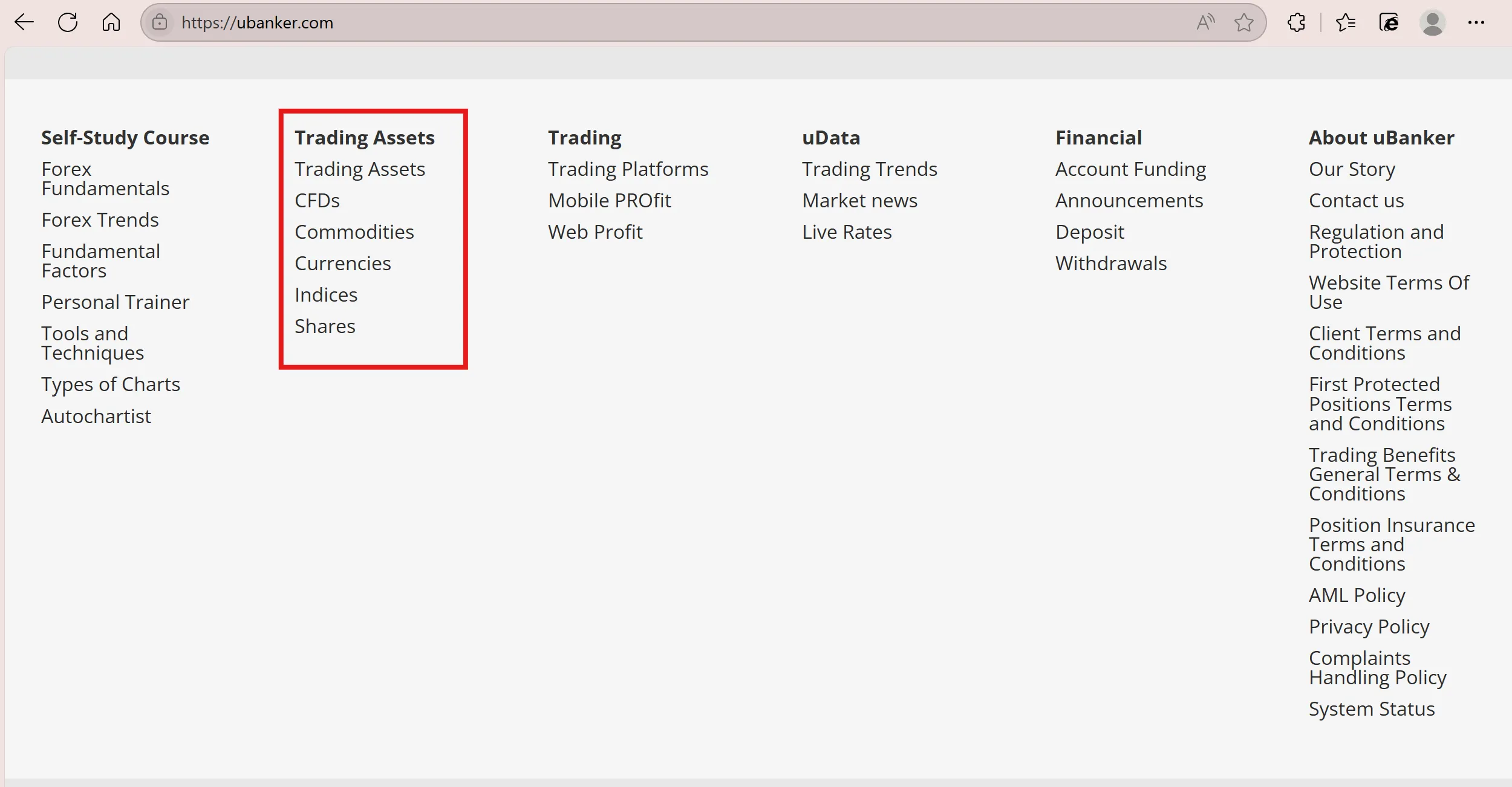Screen dimensions: 1512x787
Task: Go to Mobile PROfit page
Action: [610, 201]
